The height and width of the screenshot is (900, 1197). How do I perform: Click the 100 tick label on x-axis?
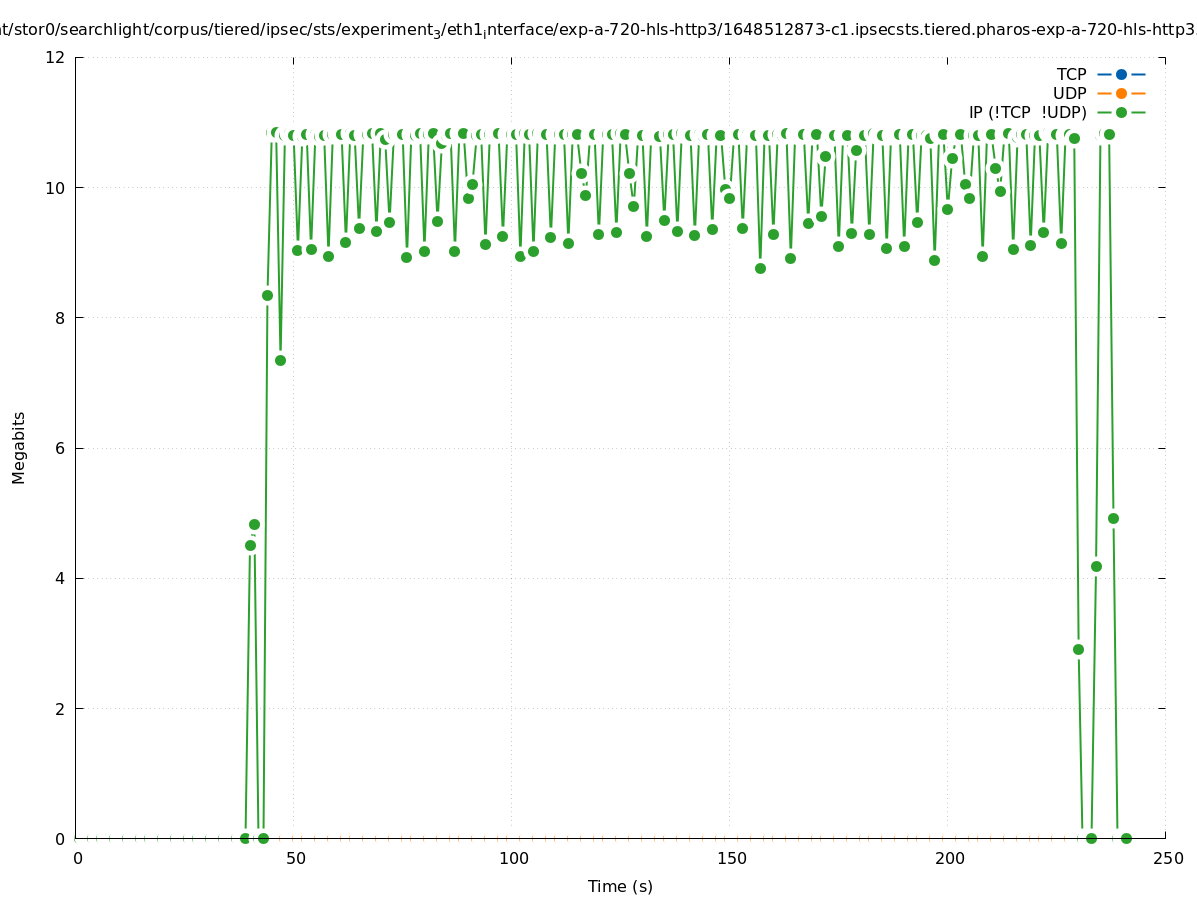(513, 858)
